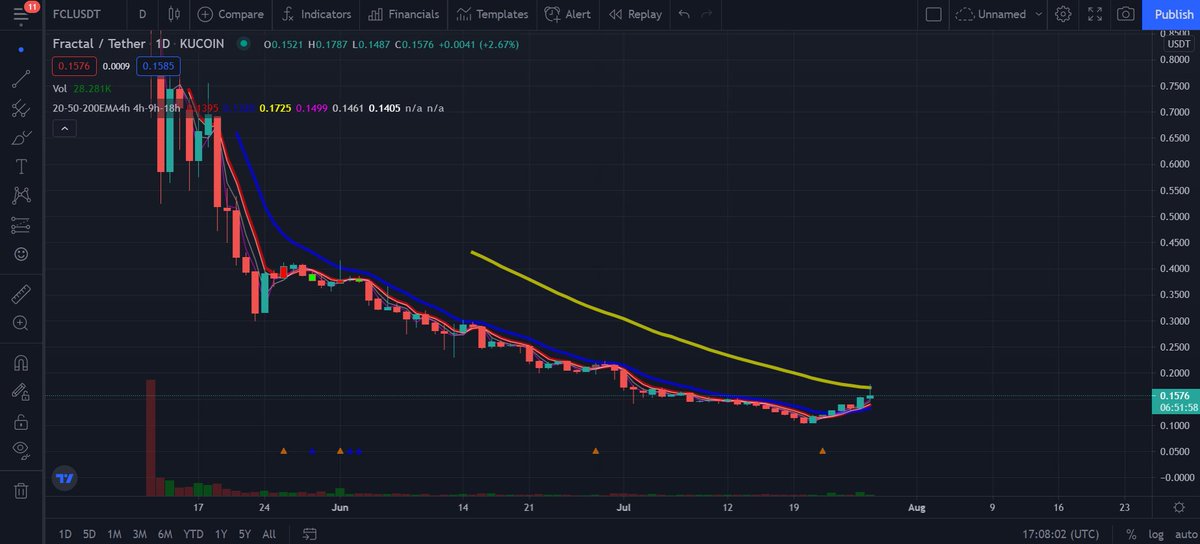
Task: Select the ruler measure tool
Action: (x=21, y=294)
